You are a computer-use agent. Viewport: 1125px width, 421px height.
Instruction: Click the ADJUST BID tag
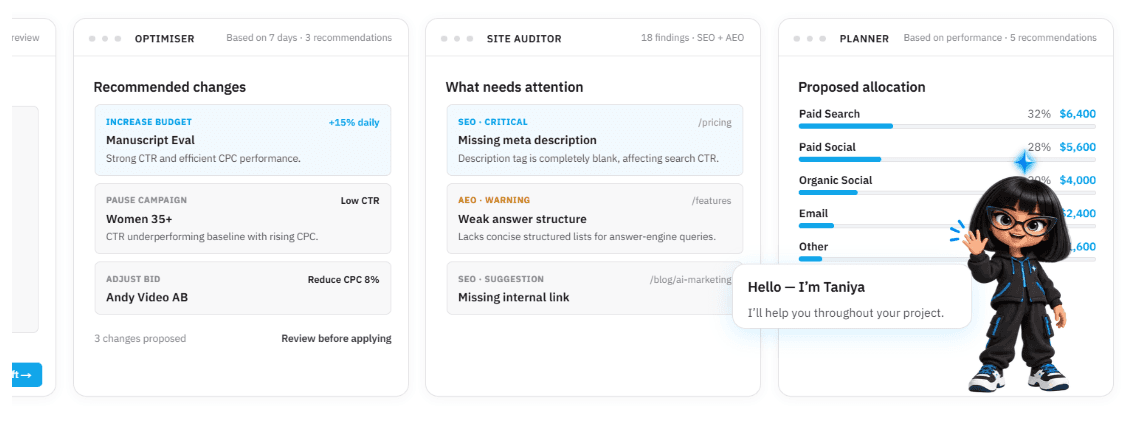coord(133,279)
